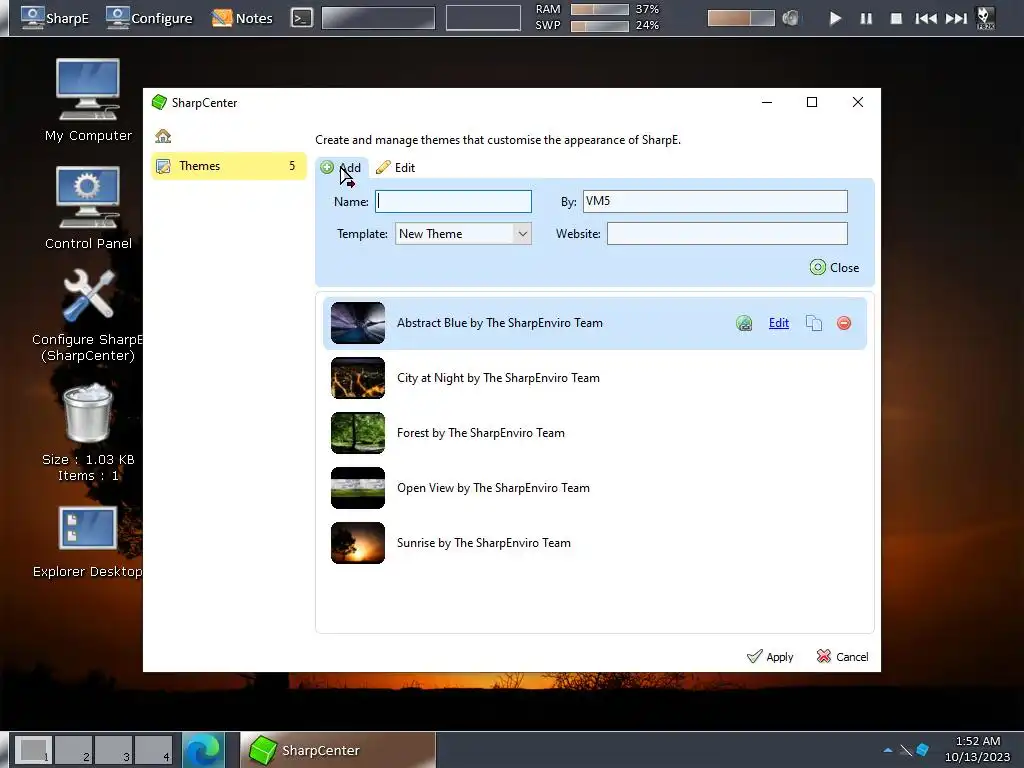The height and width of the screenshot is (768, 1024).
Task: Select City at Night theme
Action: click(x=594, y=378)
